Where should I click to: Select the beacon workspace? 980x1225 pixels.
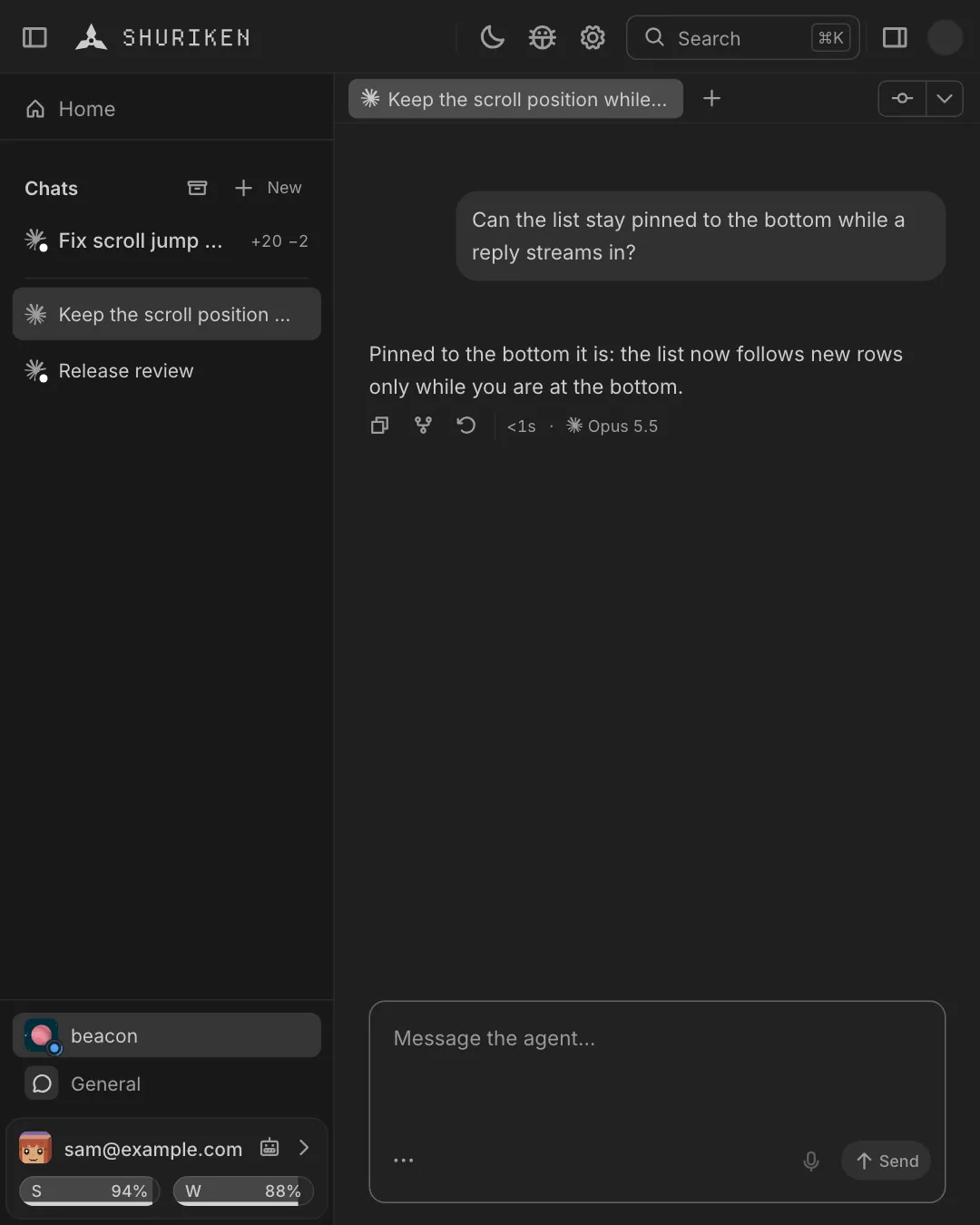(x=167, y=1035)
